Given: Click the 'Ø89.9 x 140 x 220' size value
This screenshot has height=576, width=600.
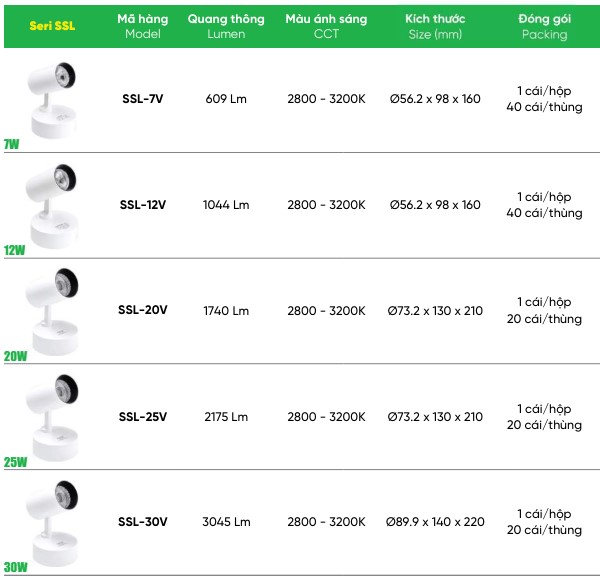Looking at the screenshot, I should (x=435, y=522).
